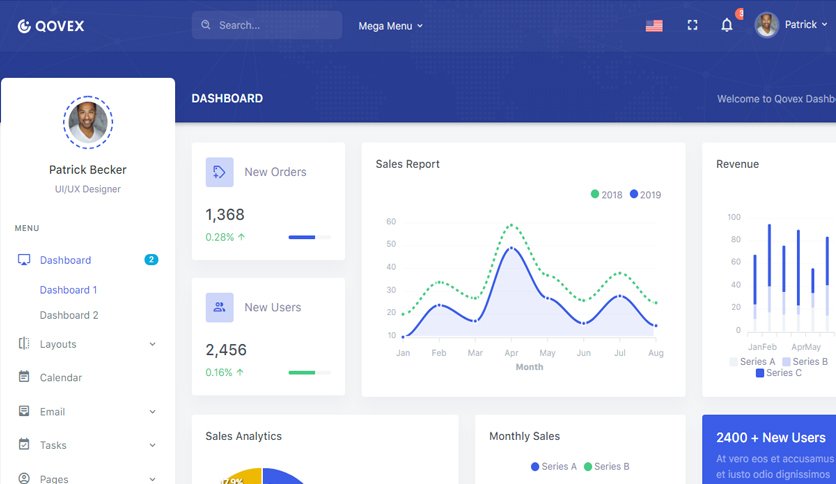Image resolution: width=836 pixels, height=484 pixels.
Task: Click the New Orders value 1,368
Action: point(225,214)
